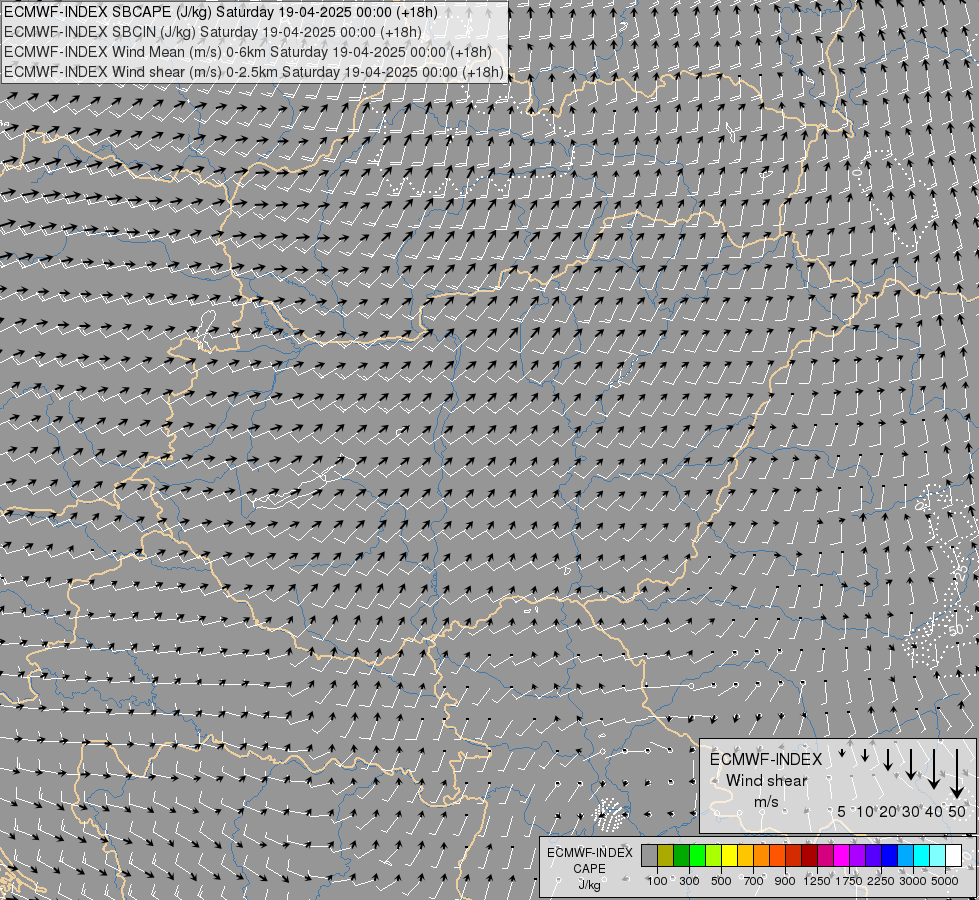The image size is (979, 900).
Task: Pick the crimson pink CAPE legend swatch
Action: [x=825, y=855]
